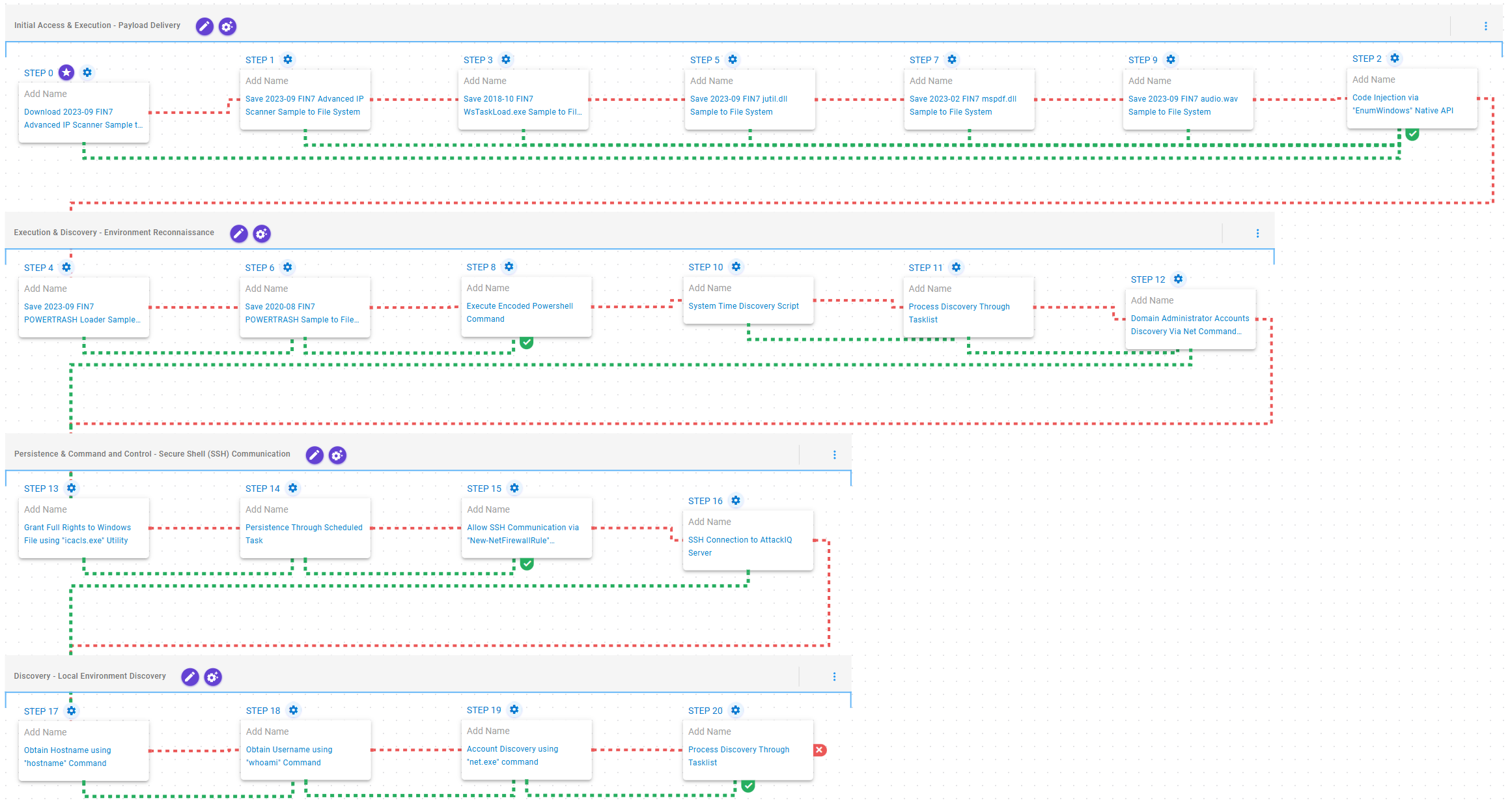Open the System Time Discovery Script link
This screenshot has width=1512, height=809.
click(x=744, y=305)
